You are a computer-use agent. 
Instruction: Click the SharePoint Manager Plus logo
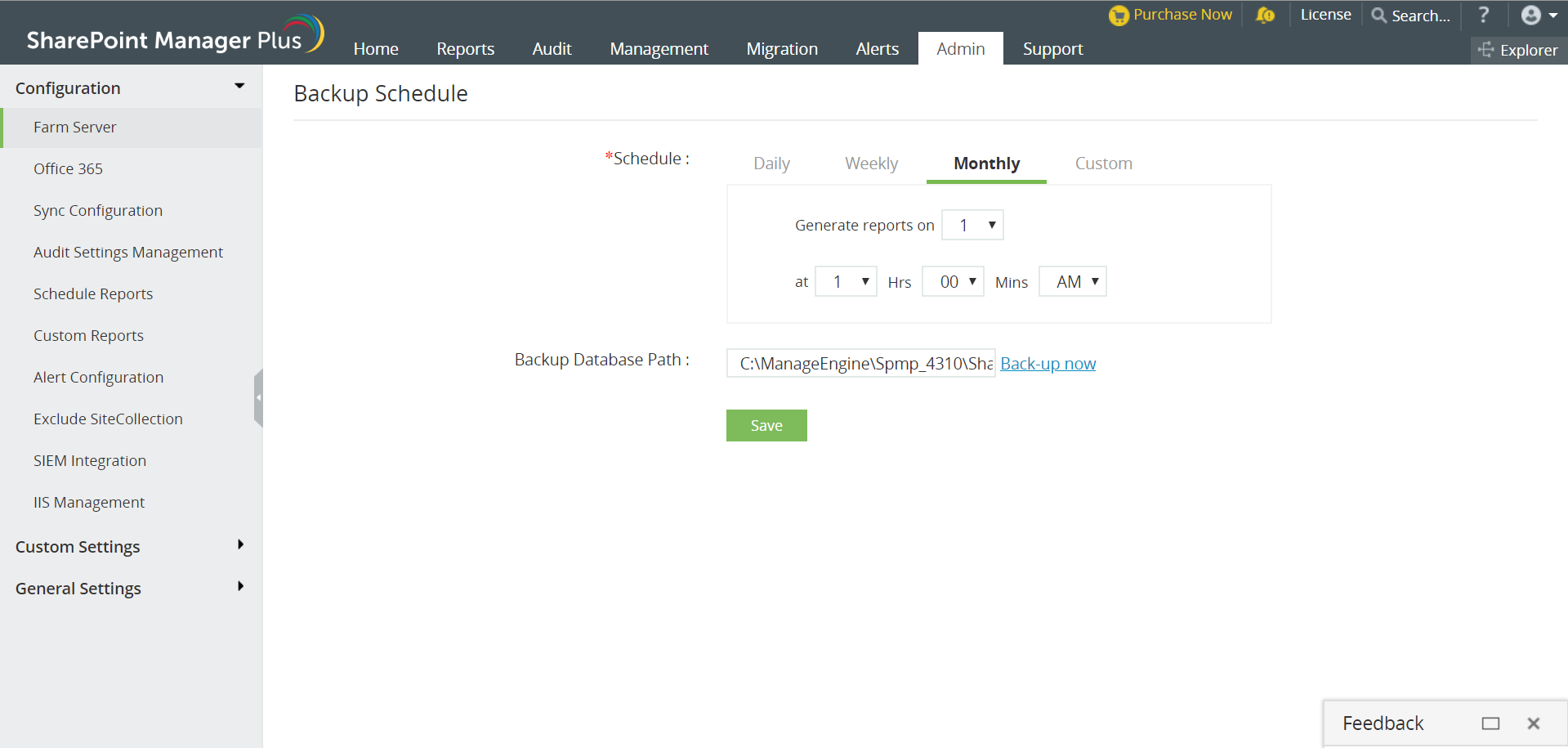click(x=176, y=35)
